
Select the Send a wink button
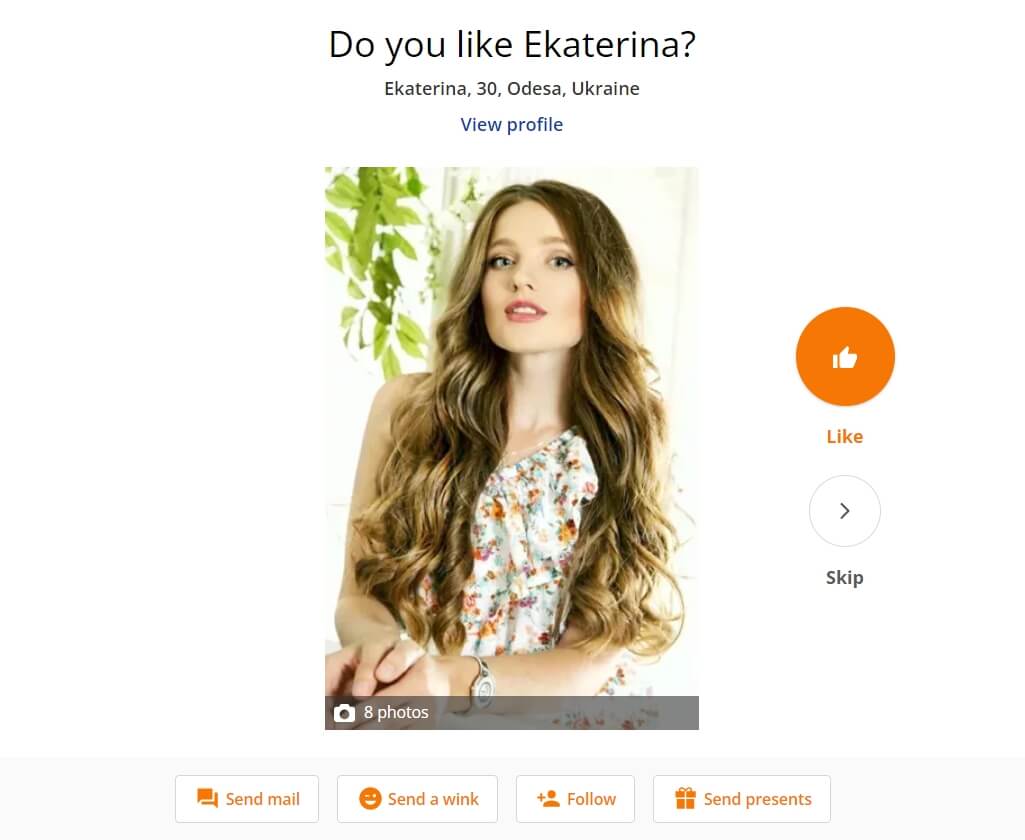coord(417,799)
